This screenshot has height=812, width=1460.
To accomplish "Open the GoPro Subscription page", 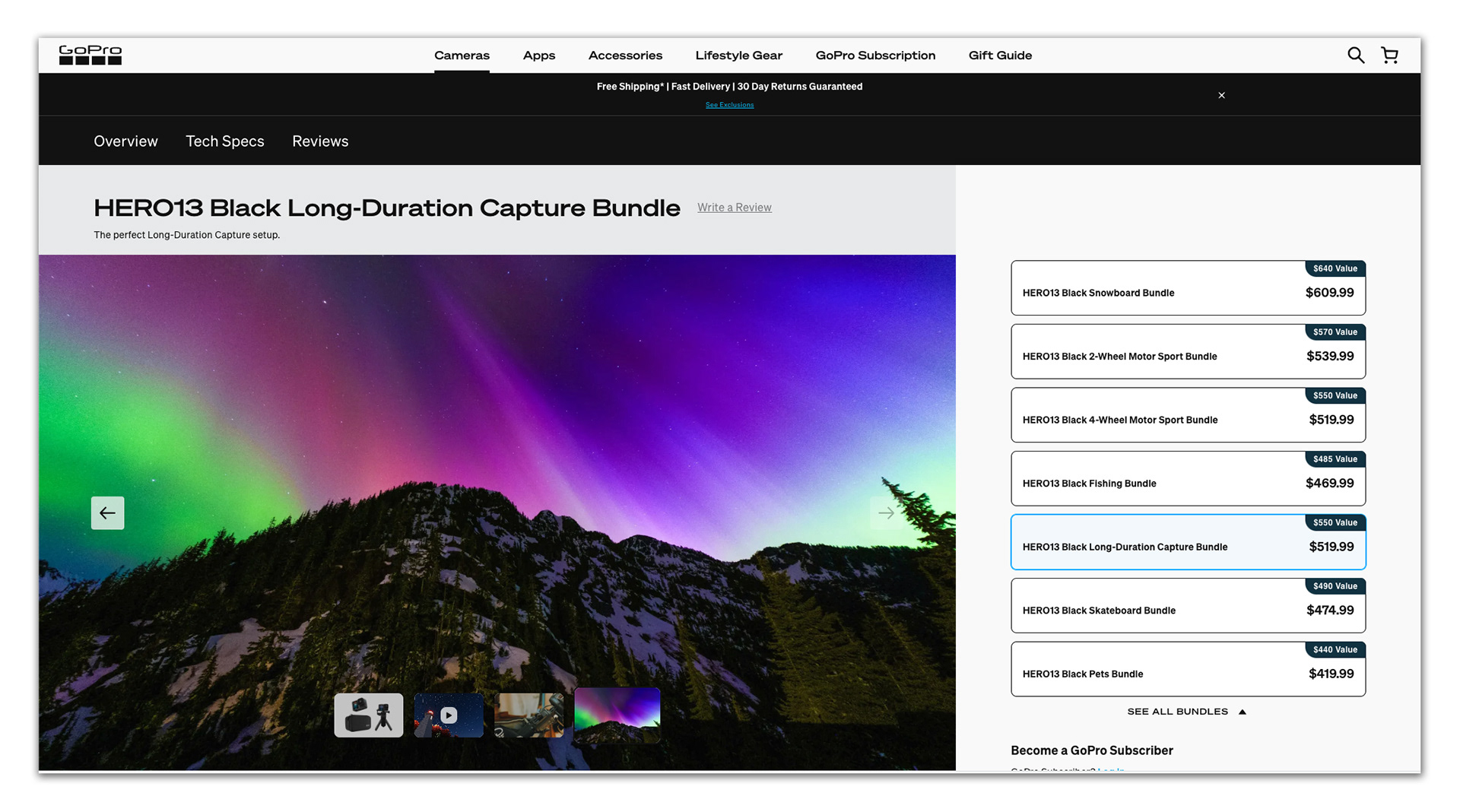I will 875,56.
